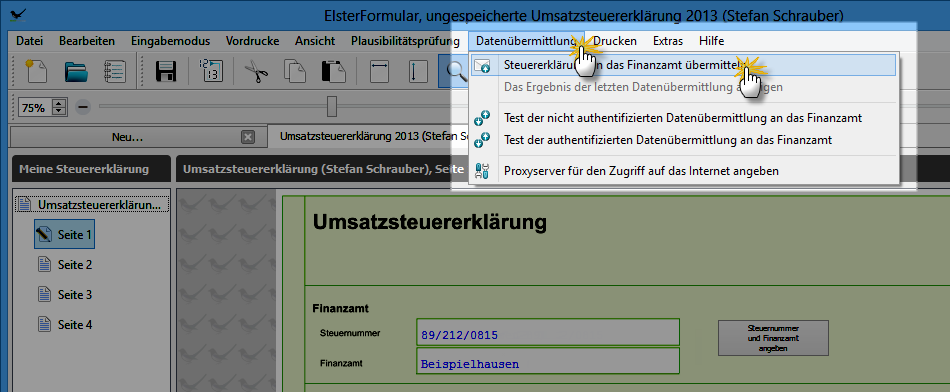Click the document icon beside Seite 2
This screenshot has width=950, height=392.
pos(44,264)
